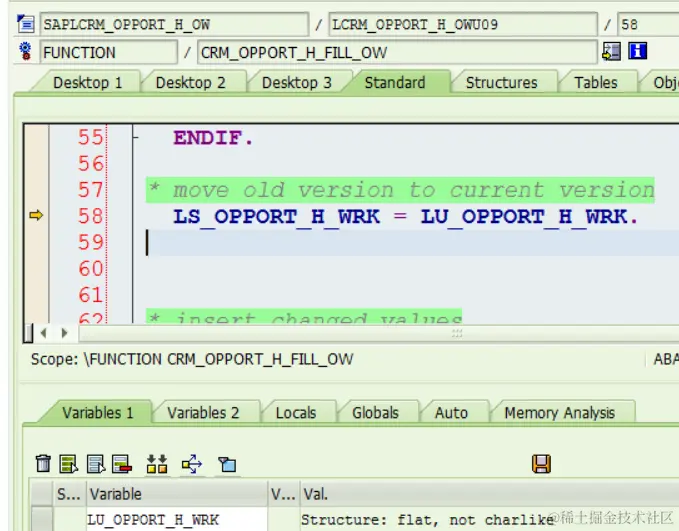Screen dimensions: 679x531
Task: Open the Locals tab
Action: [296, 412]
